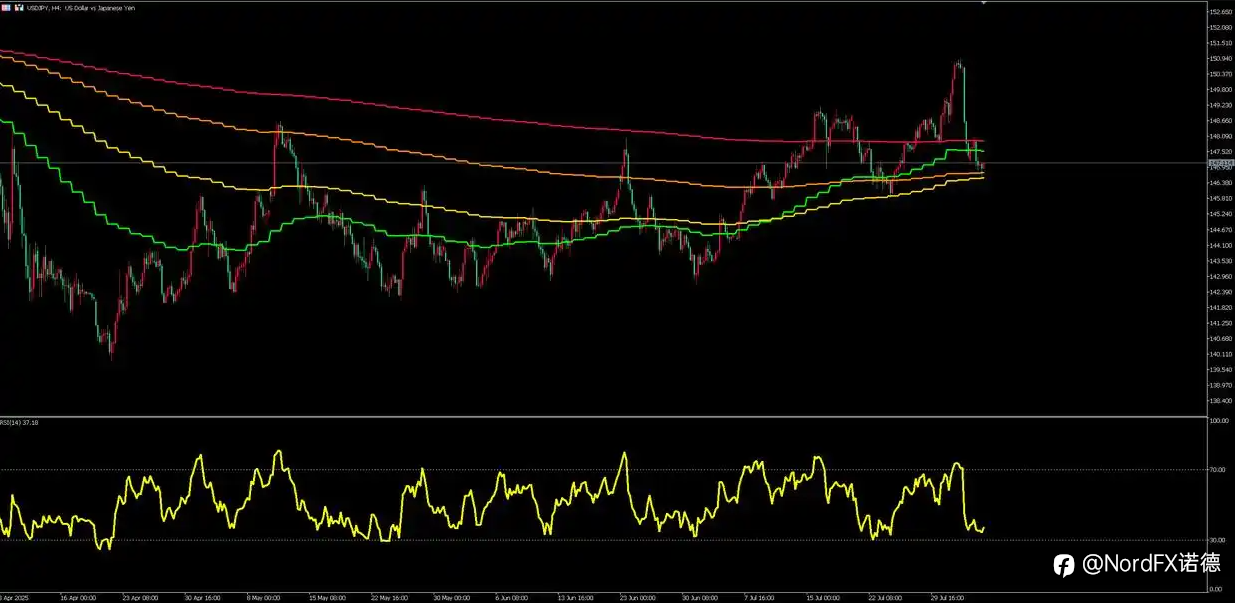The height and width of the screenshot is (603, 1235).
Task: Click the '6 Jun 08:00' time axis label
Action: tap(513, 598)
